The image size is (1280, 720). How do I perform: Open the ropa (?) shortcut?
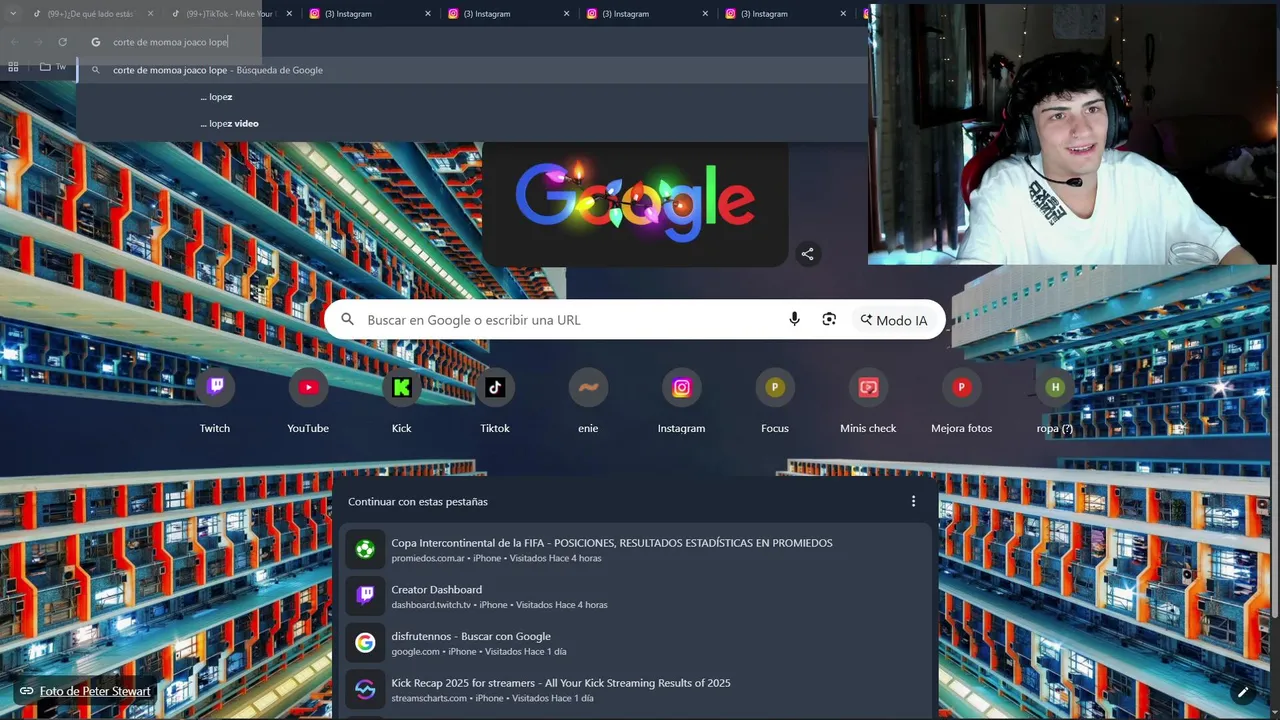[x=1055, y=399]
